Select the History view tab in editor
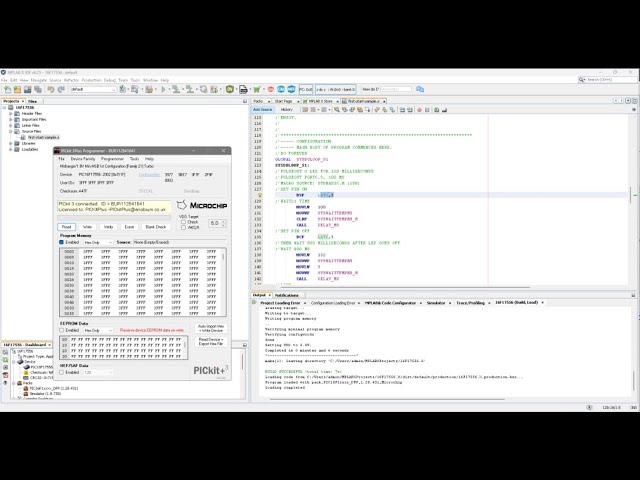This screenshot has height=480, width=640. (x=287, y=110)
